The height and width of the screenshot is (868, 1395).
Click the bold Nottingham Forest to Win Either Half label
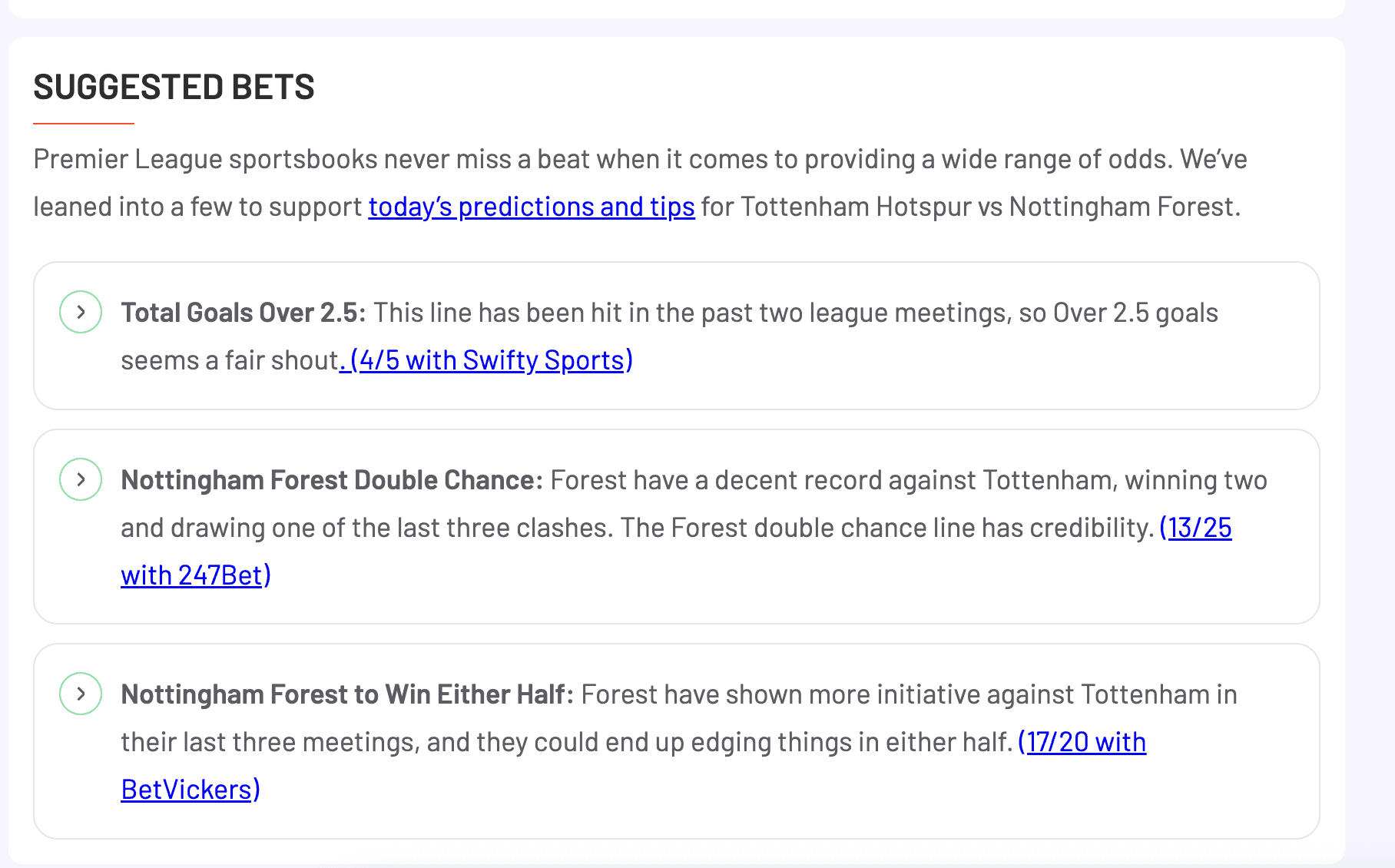pyautogui.click(x=346, y=694)
